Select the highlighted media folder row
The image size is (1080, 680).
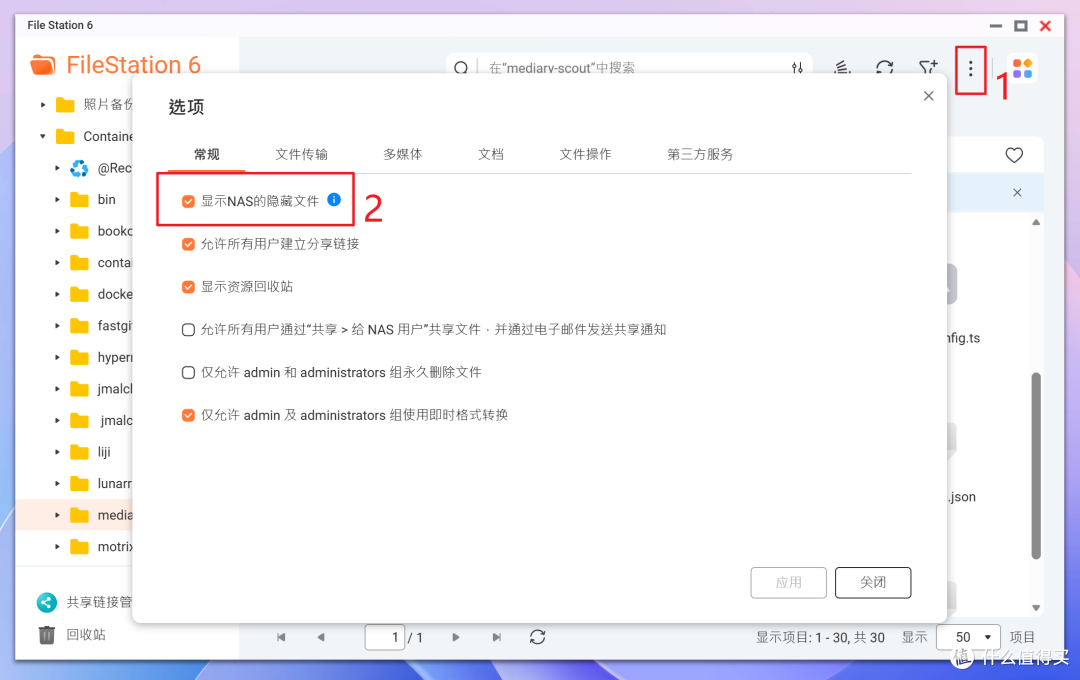74,515
